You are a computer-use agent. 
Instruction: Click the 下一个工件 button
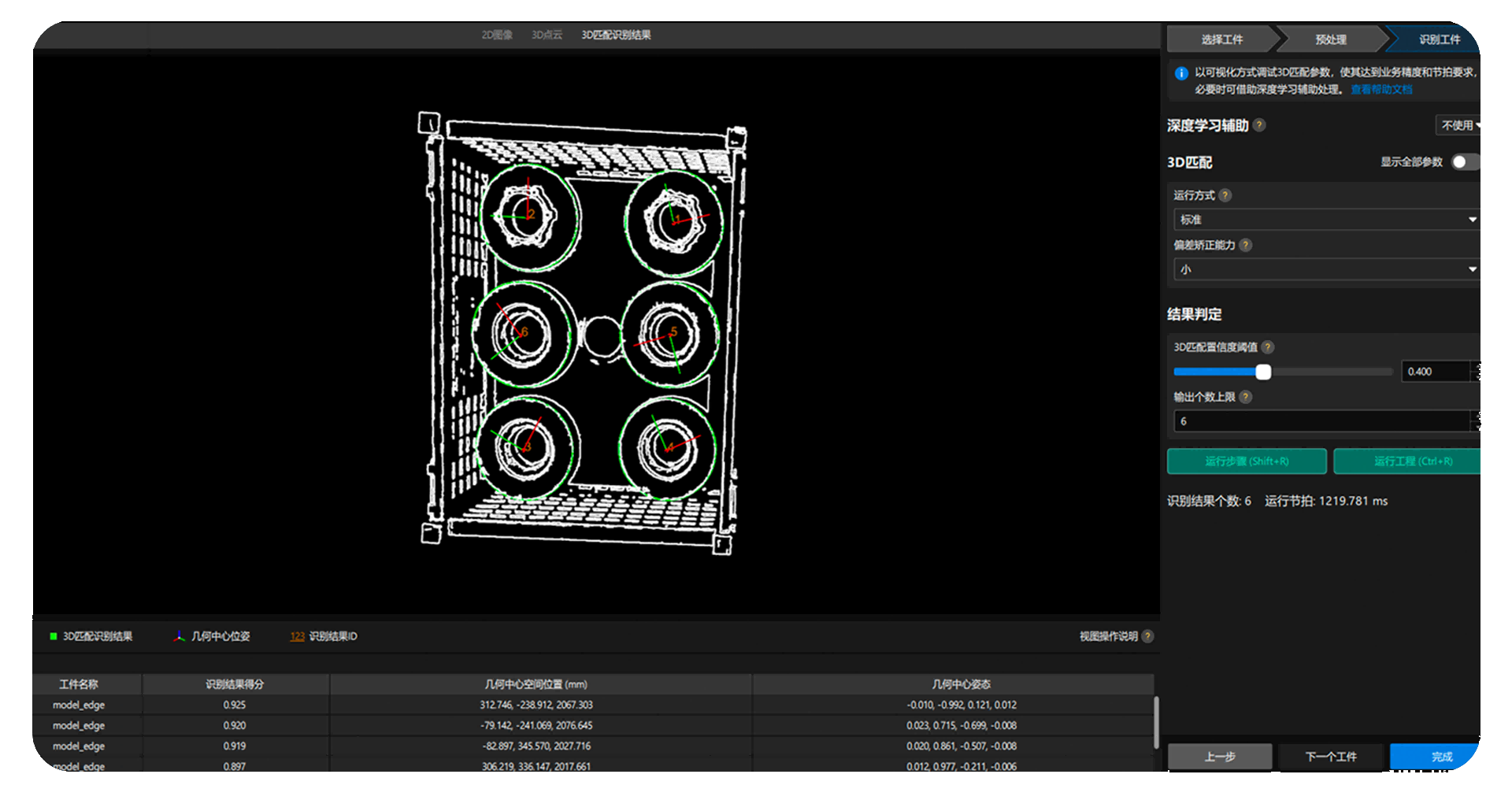tap(1331, 757)
